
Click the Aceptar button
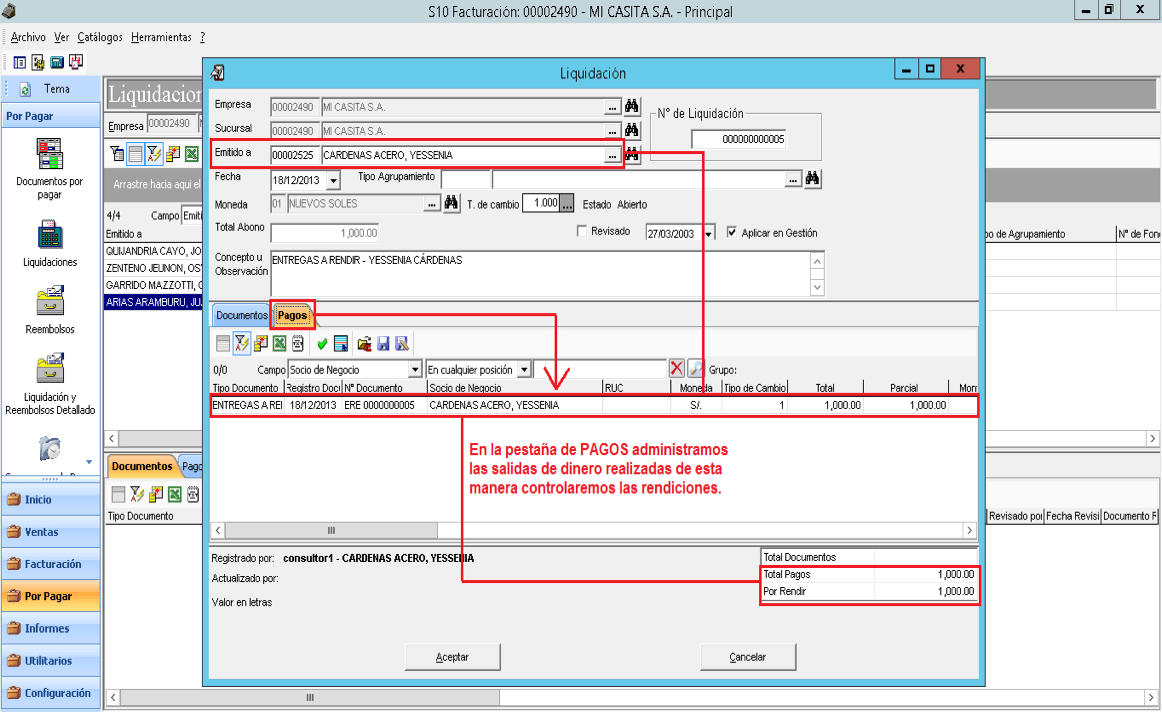coord(452,657)
